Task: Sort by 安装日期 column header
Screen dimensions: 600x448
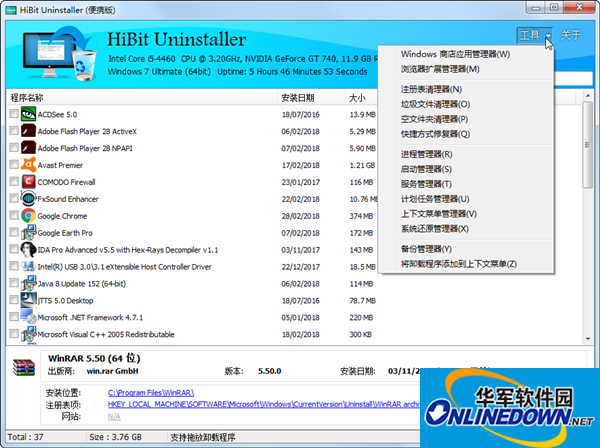Action: pyautogui.click(x=311, y=98)
